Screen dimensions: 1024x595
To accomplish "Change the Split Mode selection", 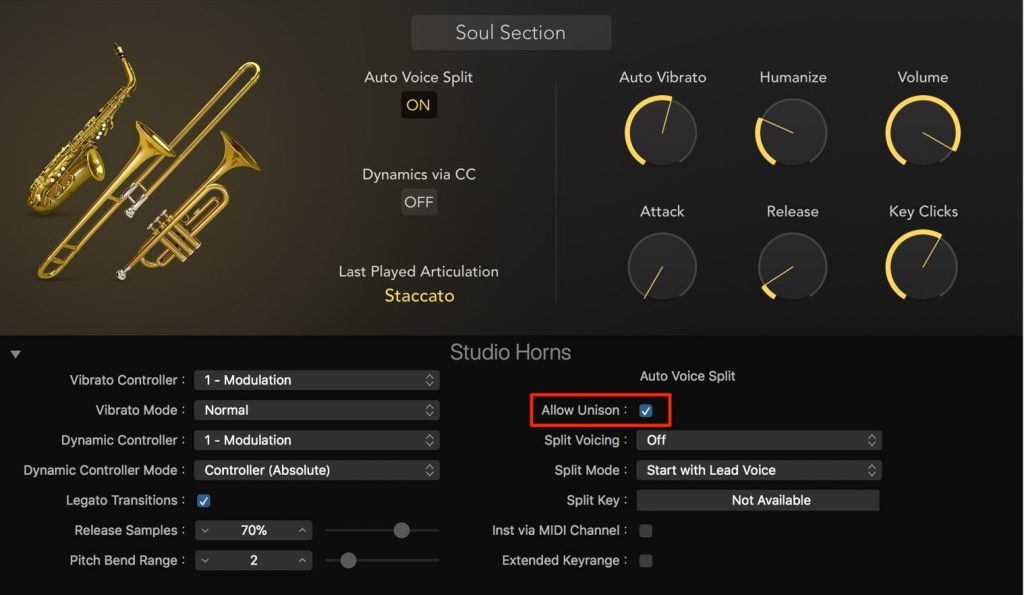I will pos(758,469).
